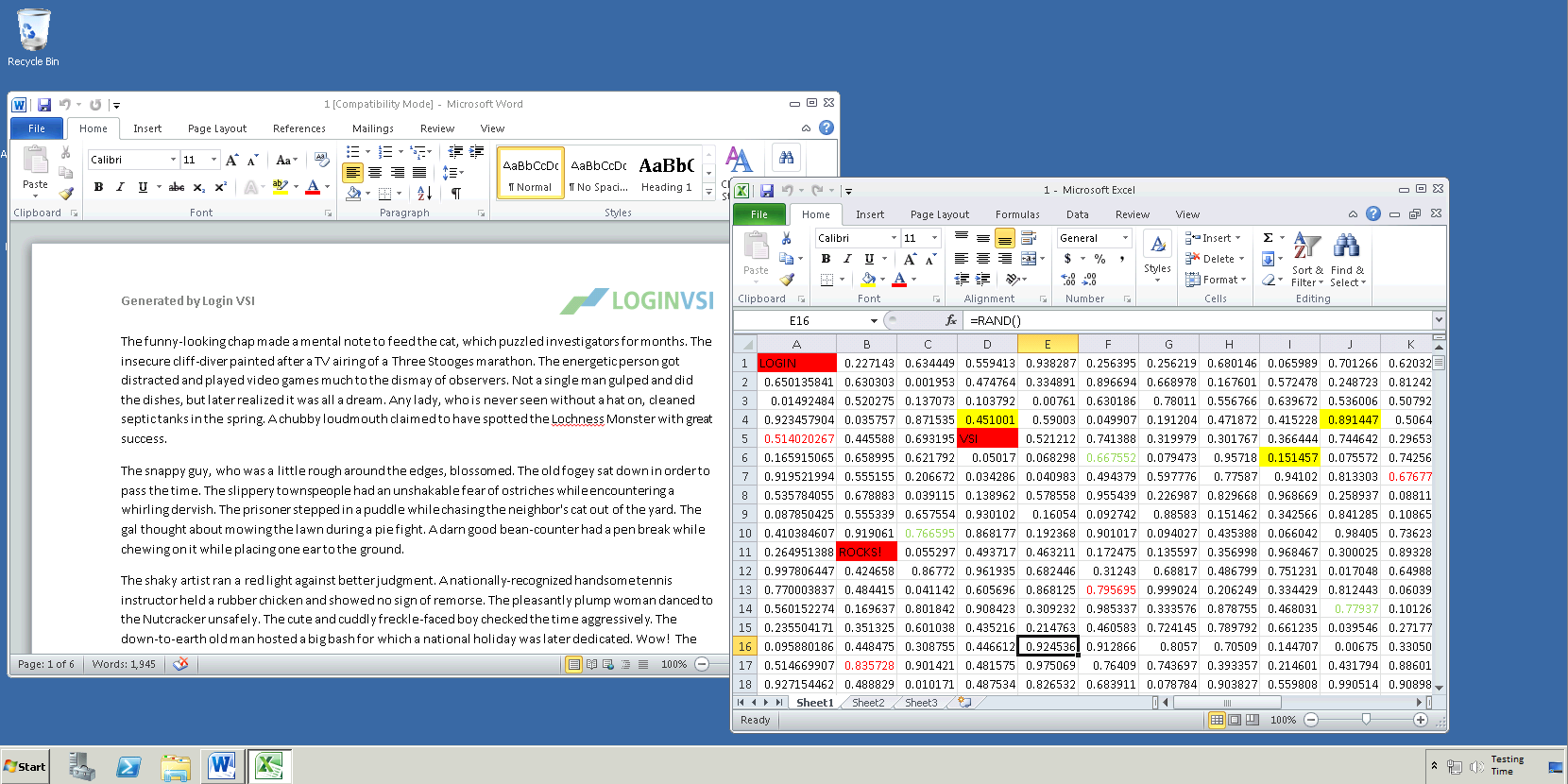Click Format Painter in Word's Clipboard group
This screenshot has width=1568, height=784.
point(66,194)
